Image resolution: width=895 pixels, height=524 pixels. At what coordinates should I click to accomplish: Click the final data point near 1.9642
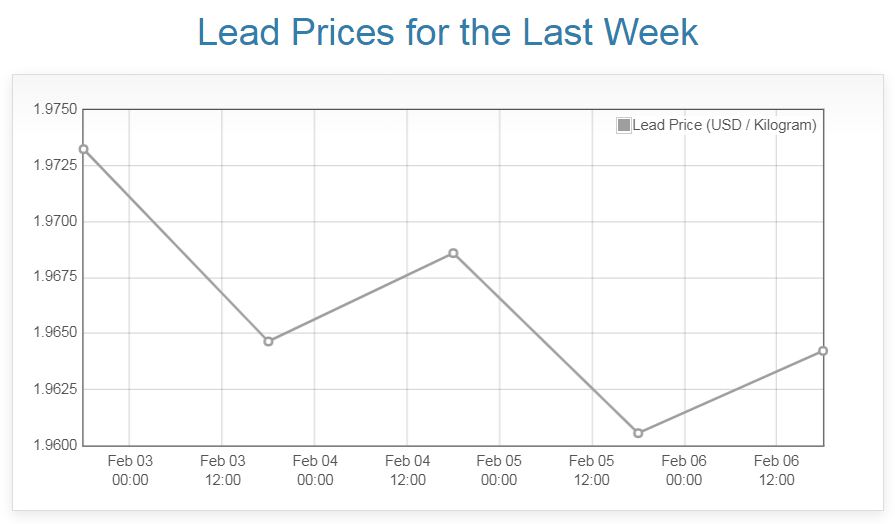tap(823, 351)
